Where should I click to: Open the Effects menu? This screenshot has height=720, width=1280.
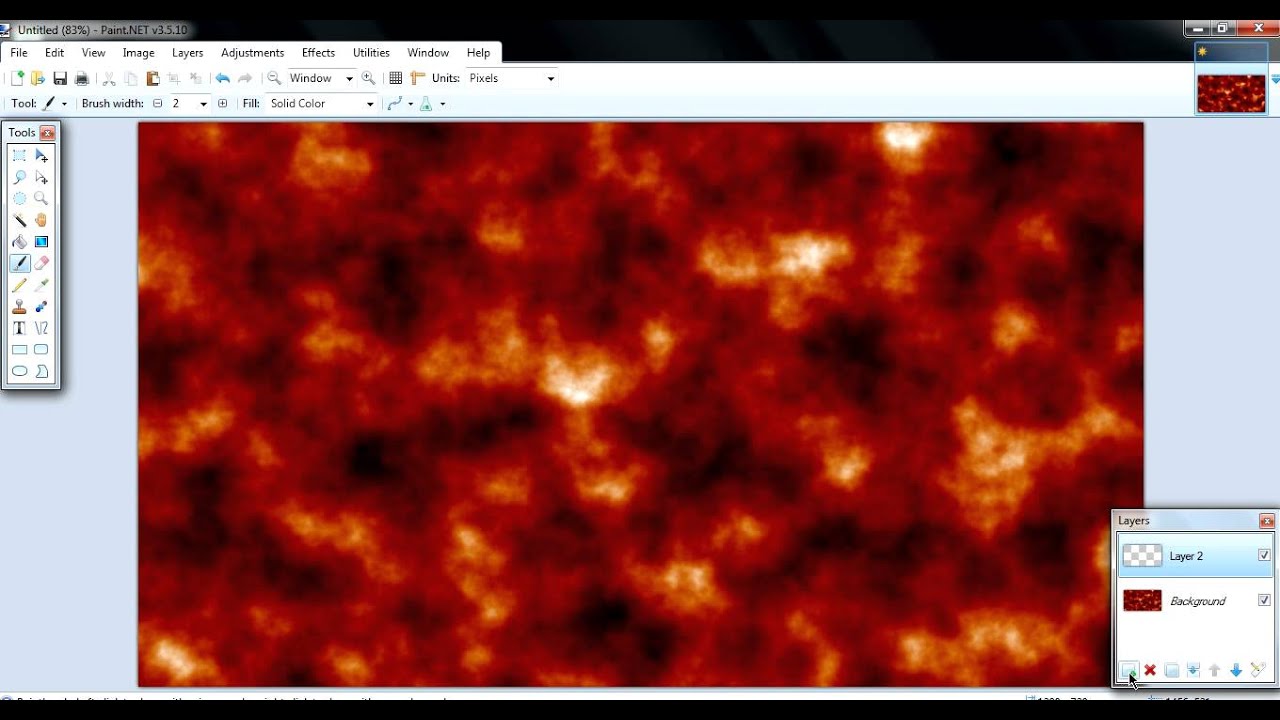tap(318, 53)
